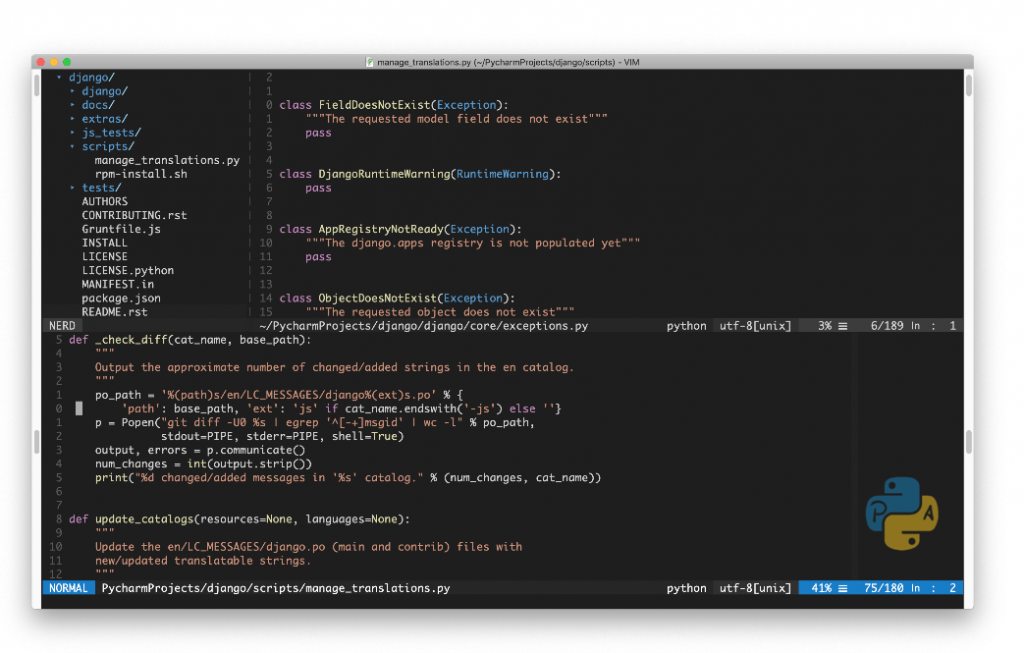Click class AppRegistryNotReady definition line
The width and height of the screenshot is (1024, 653).
(400, 229)
